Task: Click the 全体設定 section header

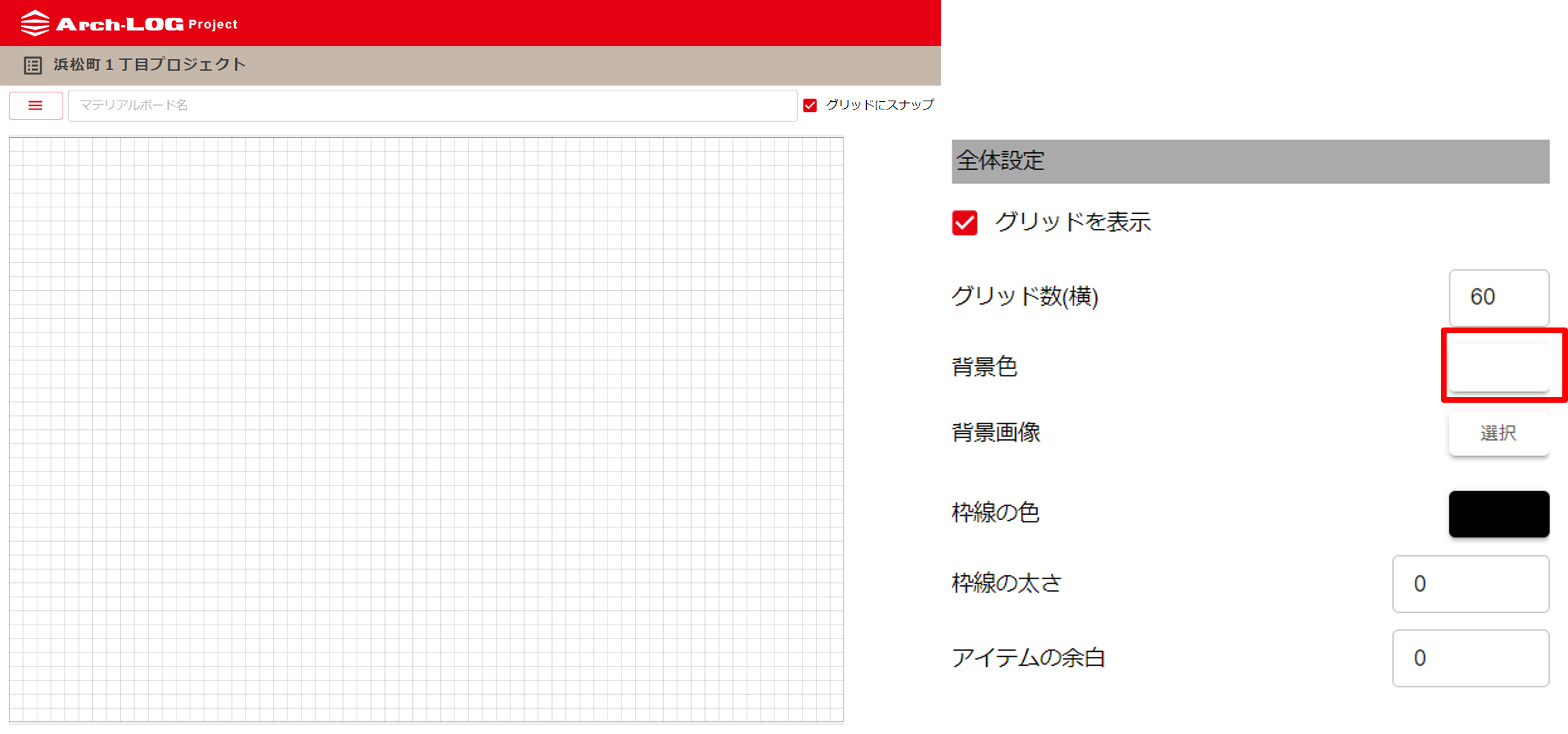Action: (x=1250, y=161)
